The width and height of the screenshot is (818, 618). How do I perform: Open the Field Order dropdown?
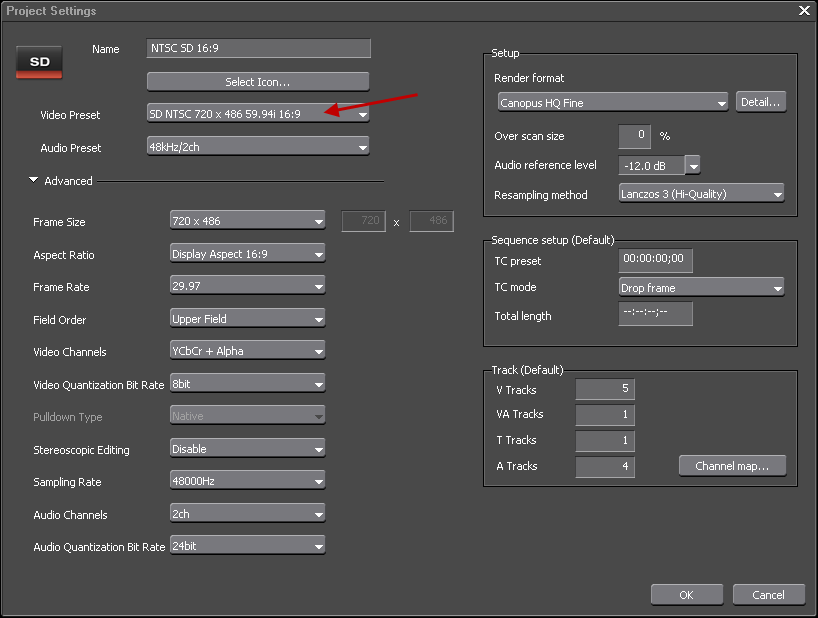pyautogui.click(x=248, y=319)
